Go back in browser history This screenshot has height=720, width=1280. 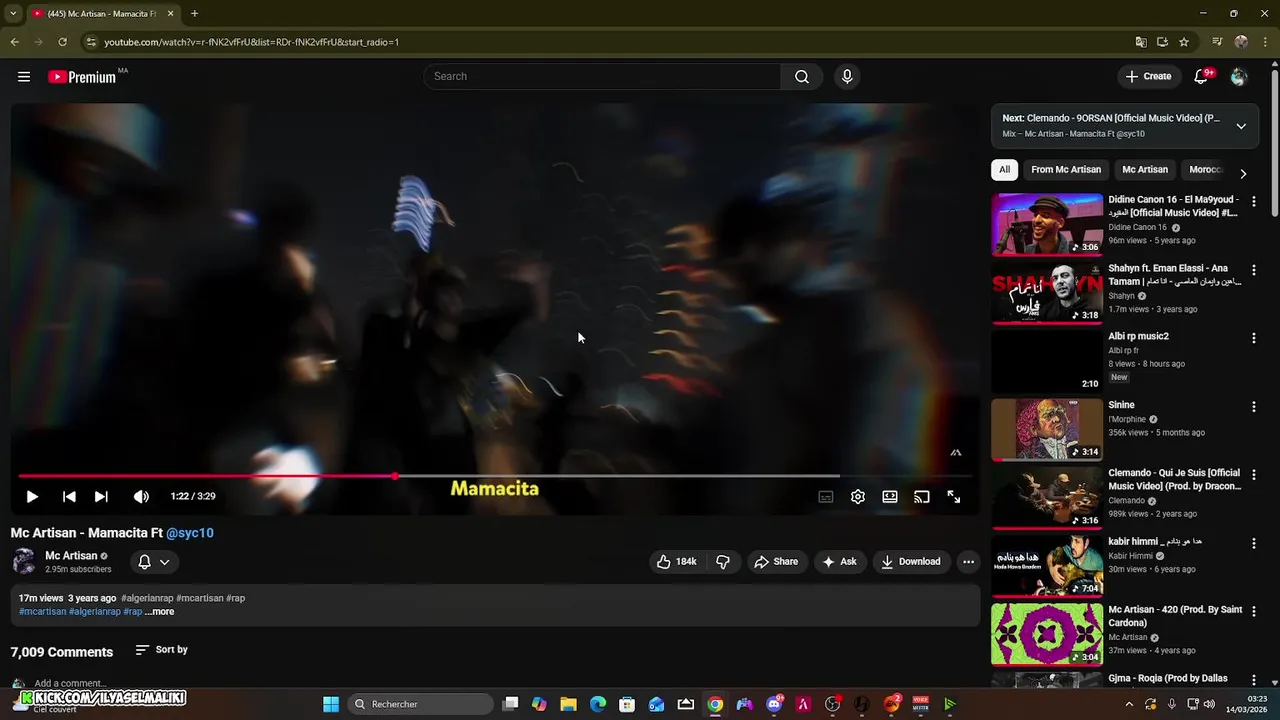pyautogui.click(x=14, y=42)
